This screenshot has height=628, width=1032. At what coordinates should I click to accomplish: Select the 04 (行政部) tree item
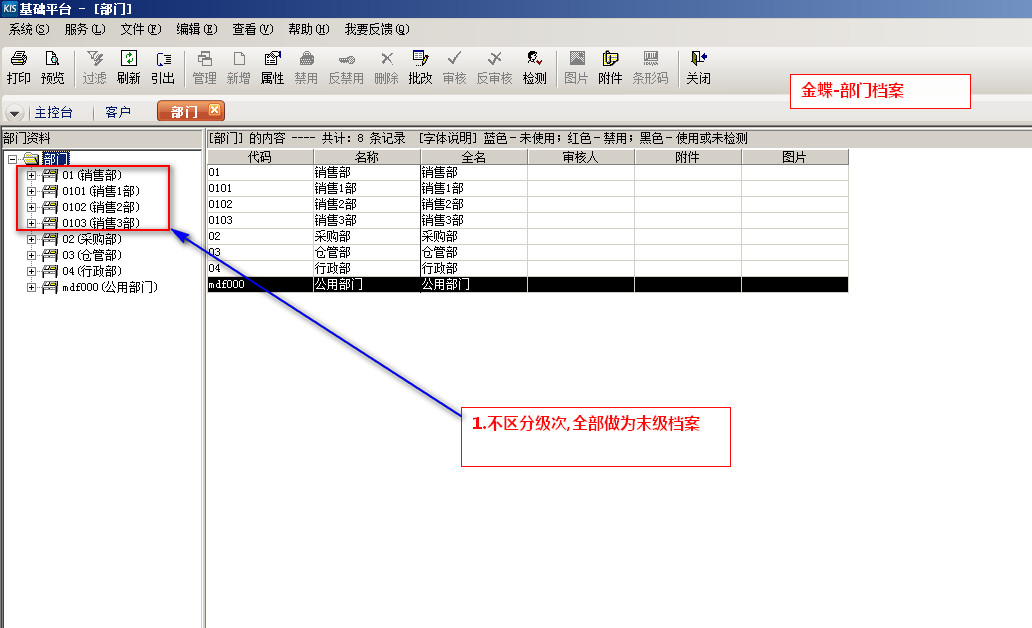point(91,272)
